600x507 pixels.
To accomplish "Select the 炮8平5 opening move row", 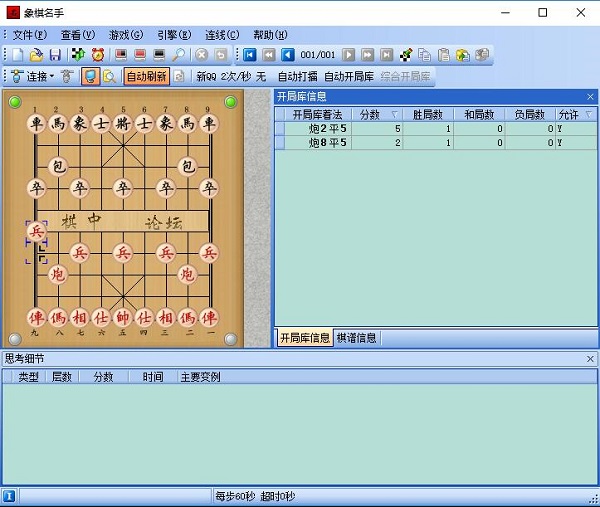I will pyautogui.click(x=436, y=143).
